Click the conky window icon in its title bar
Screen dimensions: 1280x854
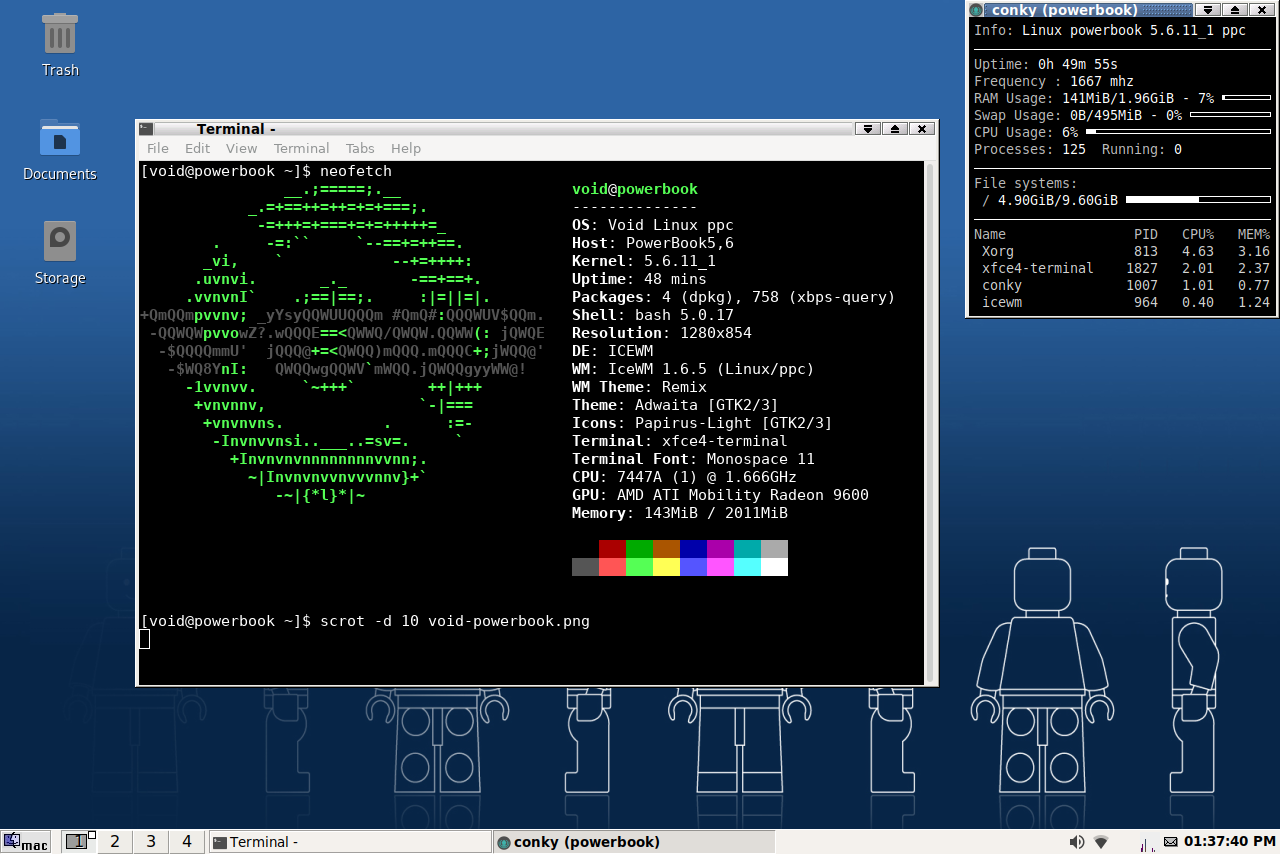(x=977, y=10)
